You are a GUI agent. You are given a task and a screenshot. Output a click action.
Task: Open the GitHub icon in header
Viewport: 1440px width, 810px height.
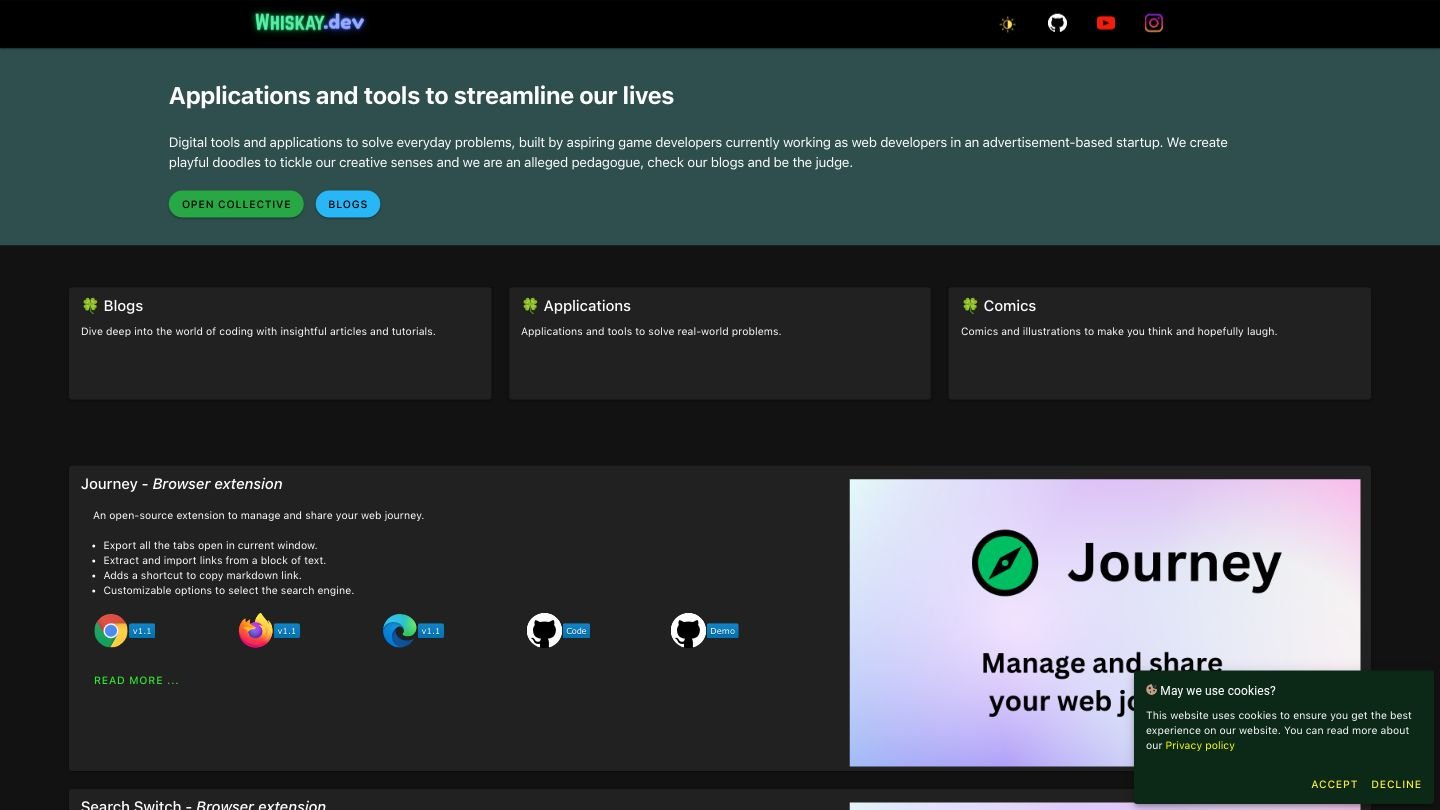1057,23
